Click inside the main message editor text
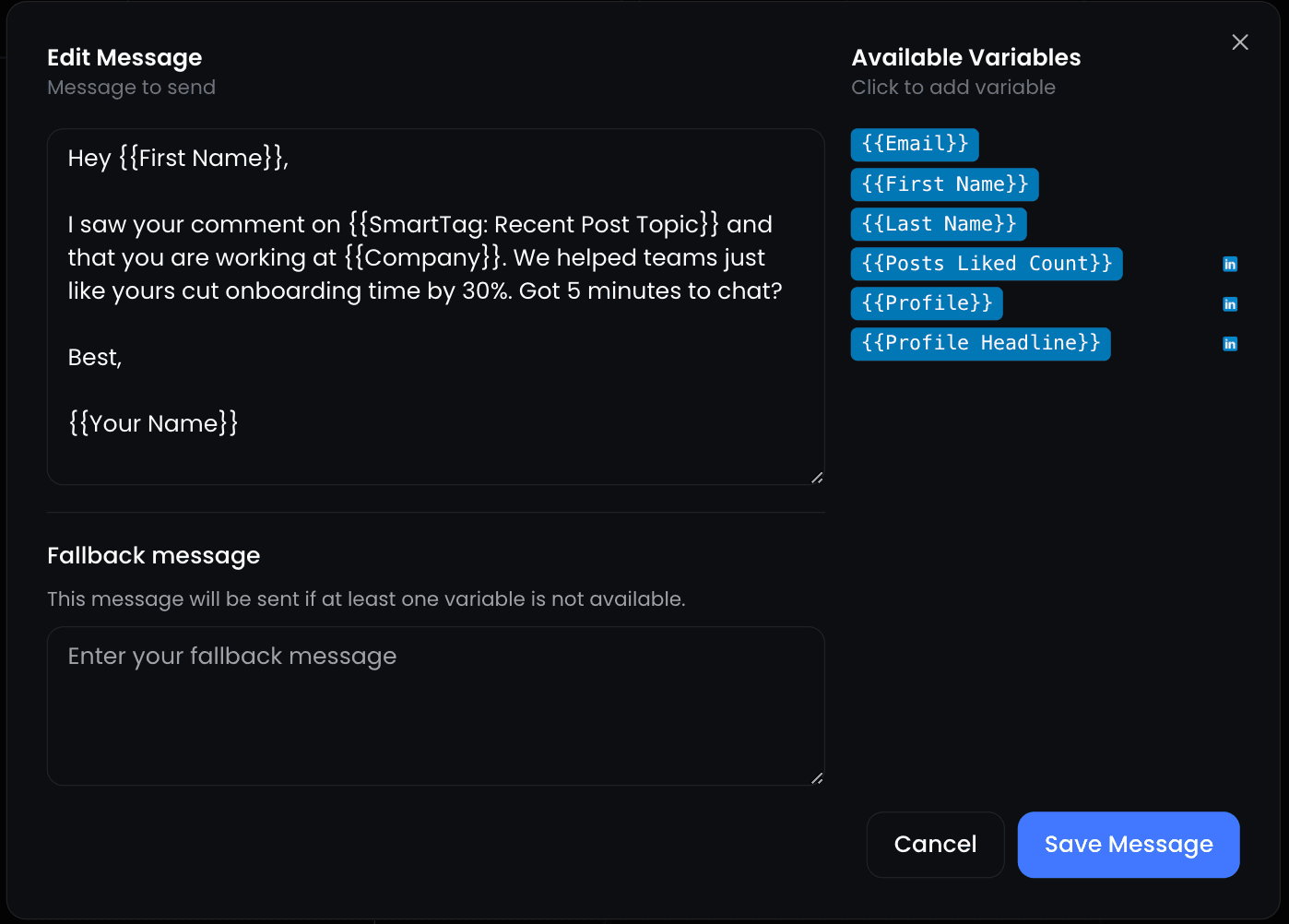 [435, 307]
